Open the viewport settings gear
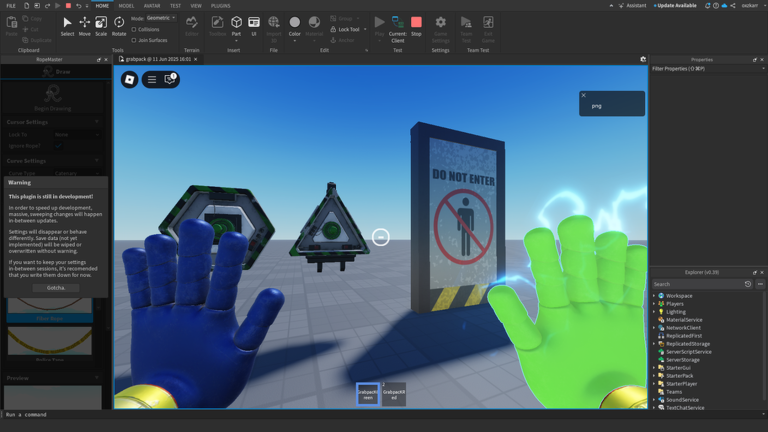768x432 pixels. 643,59
